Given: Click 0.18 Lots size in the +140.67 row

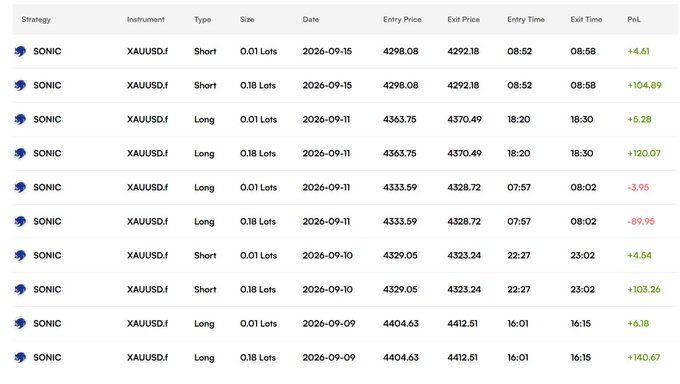Looking at the screenshot, I should pyautogui.click(x=258, y=358).
